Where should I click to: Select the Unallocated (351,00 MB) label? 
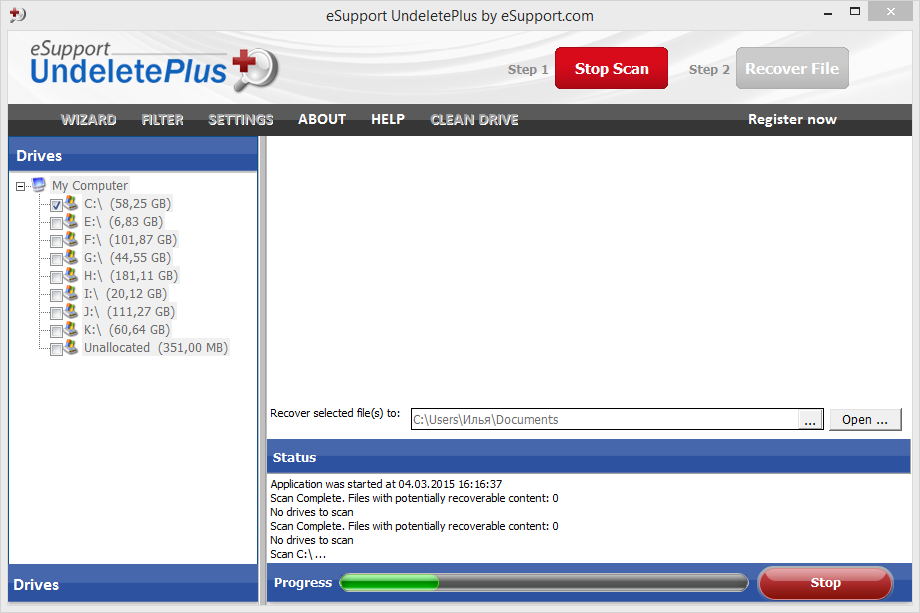[155, 347]
